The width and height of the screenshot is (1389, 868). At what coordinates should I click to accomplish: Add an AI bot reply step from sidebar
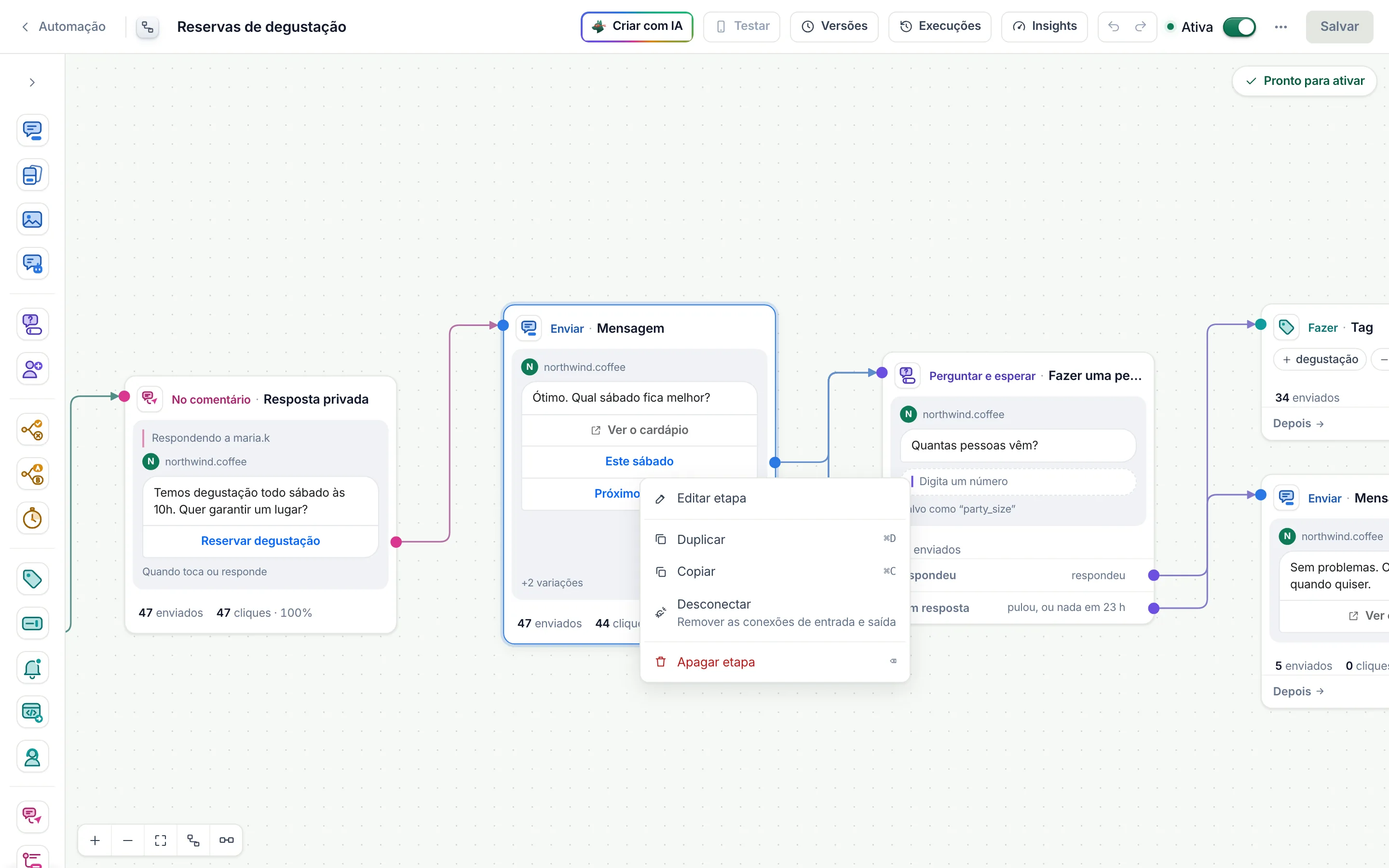click(x=32, y=264)
